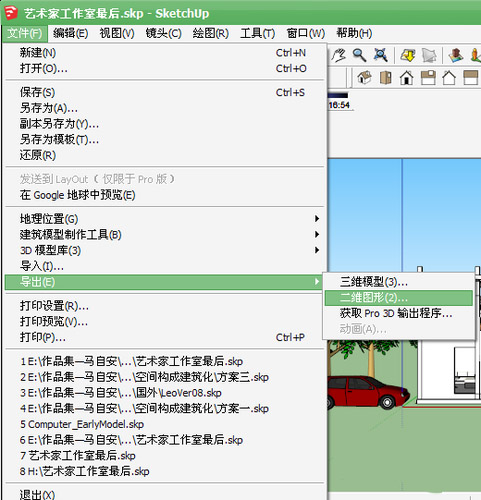This screenshot has height=500, width=481.
Task: Switch to Iso view house icon
Action: [364, 78]
